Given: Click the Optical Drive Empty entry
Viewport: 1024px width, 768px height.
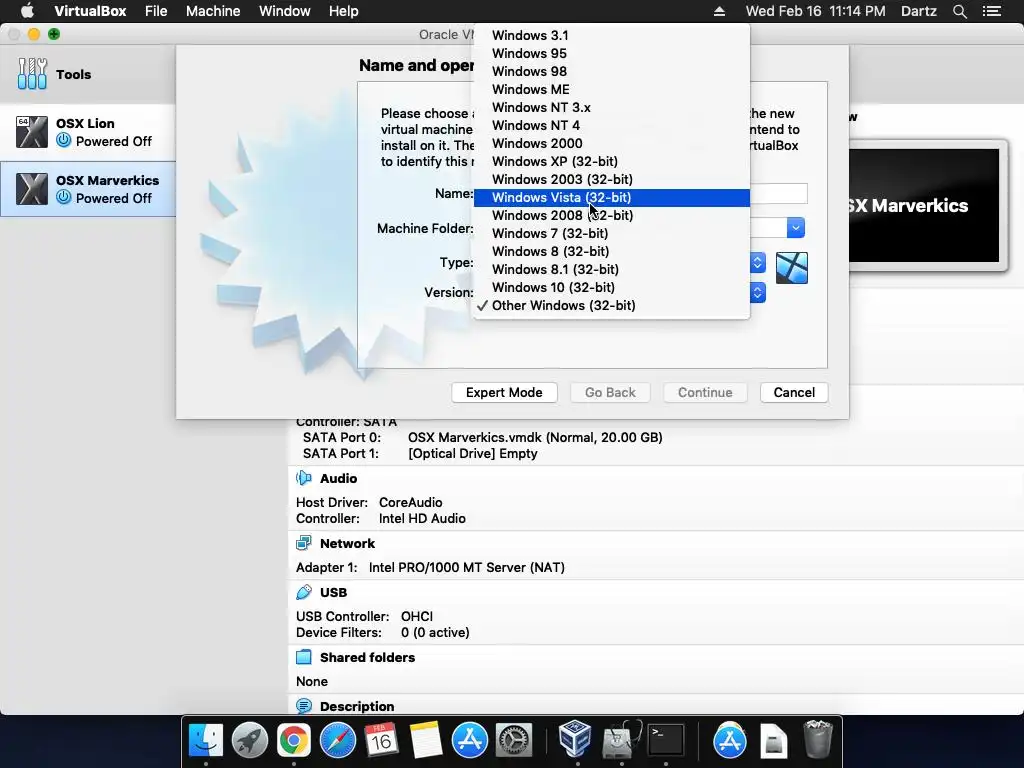Looking at the screenshot, I should click(473, 454).
